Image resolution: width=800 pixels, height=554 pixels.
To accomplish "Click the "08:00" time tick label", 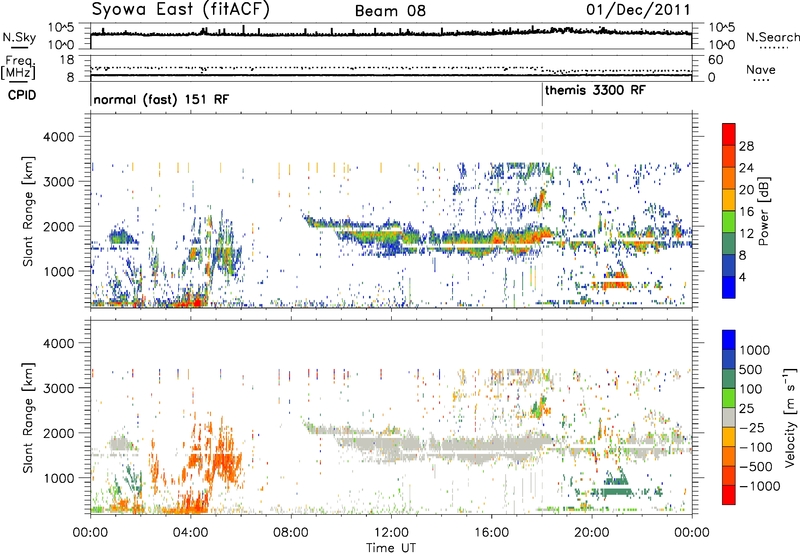I will pyautogui.click(x=291, y=533).
